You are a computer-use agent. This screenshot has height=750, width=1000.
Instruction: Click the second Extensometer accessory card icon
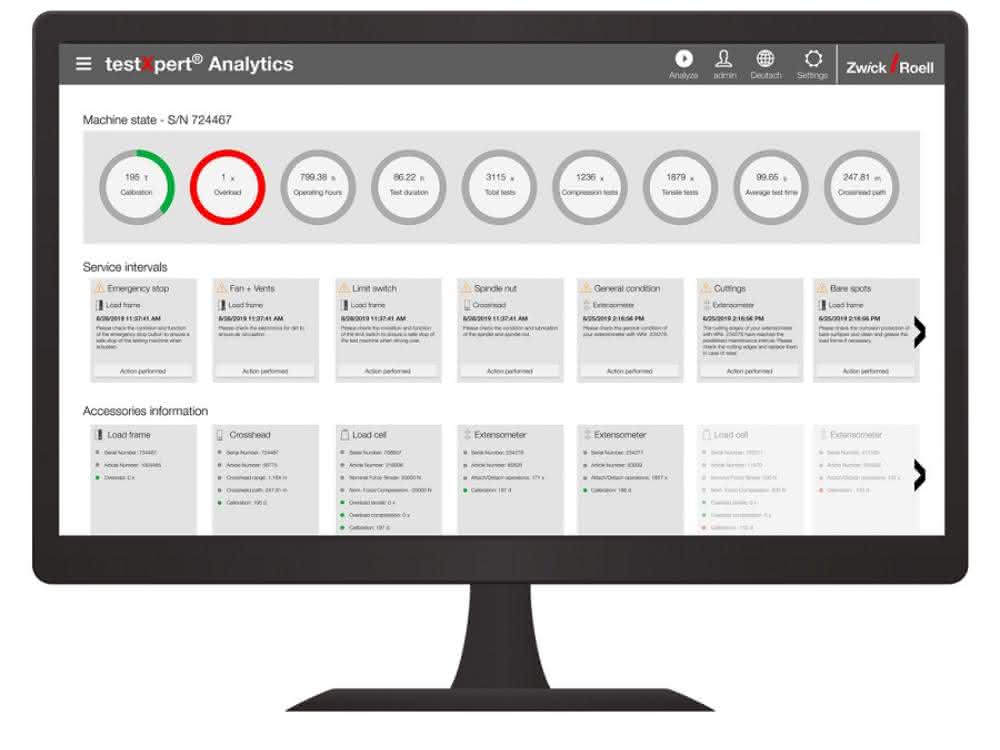point(587,435)
